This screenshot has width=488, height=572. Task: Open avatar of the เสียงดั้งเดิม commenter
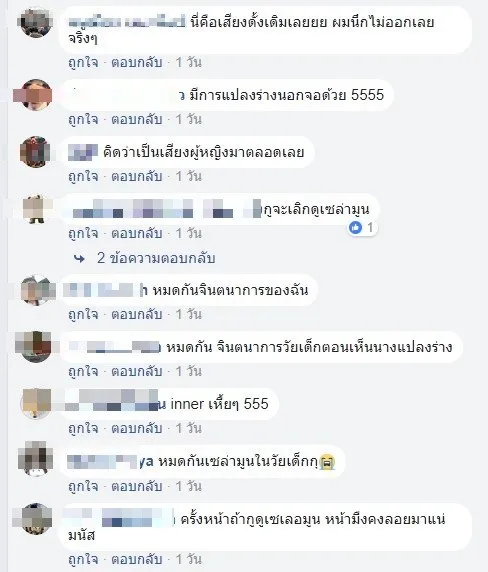tap(35, 23)
